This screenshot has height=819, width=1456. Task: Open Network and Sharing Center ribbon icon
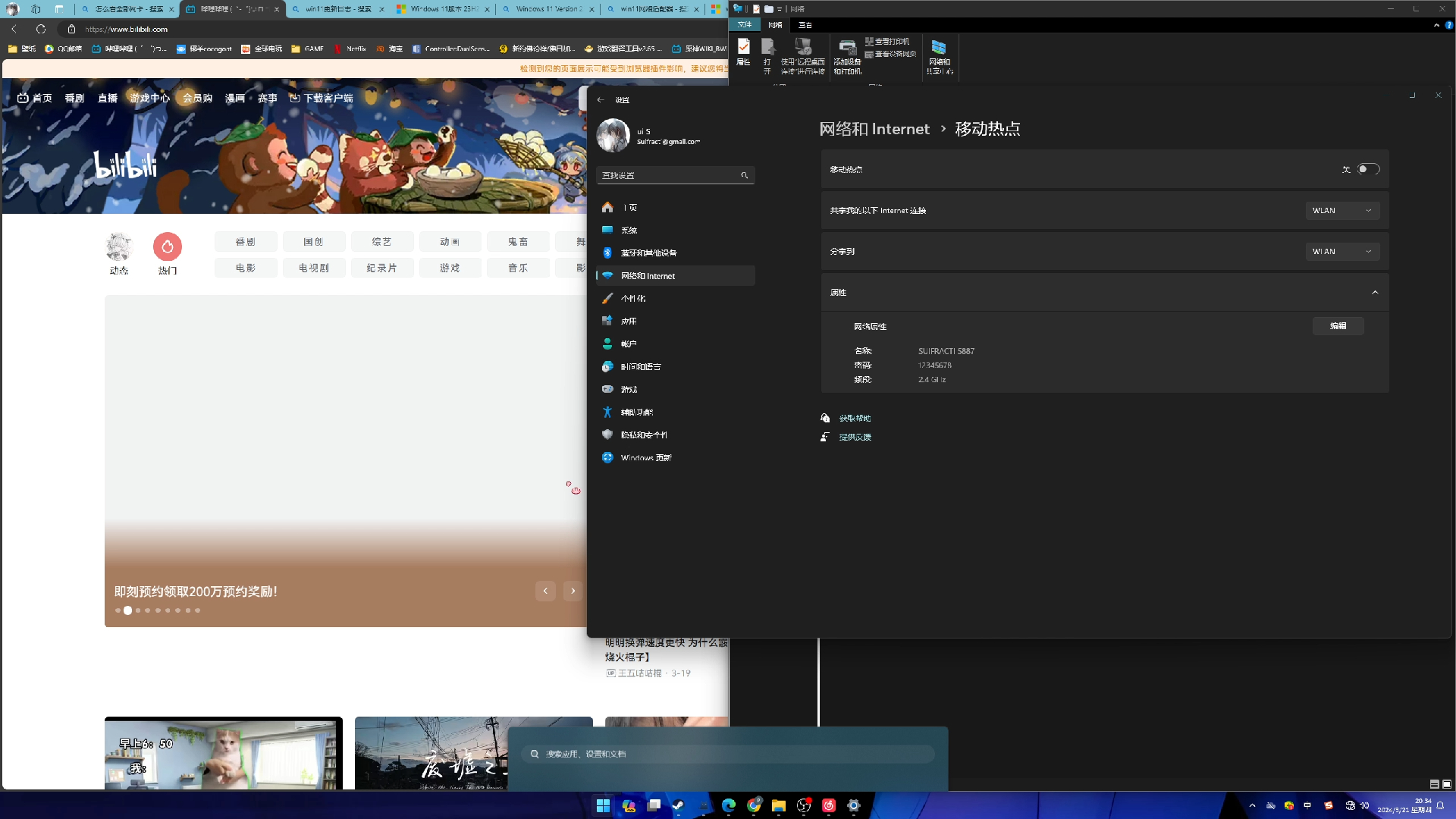(x=939, y=56)
